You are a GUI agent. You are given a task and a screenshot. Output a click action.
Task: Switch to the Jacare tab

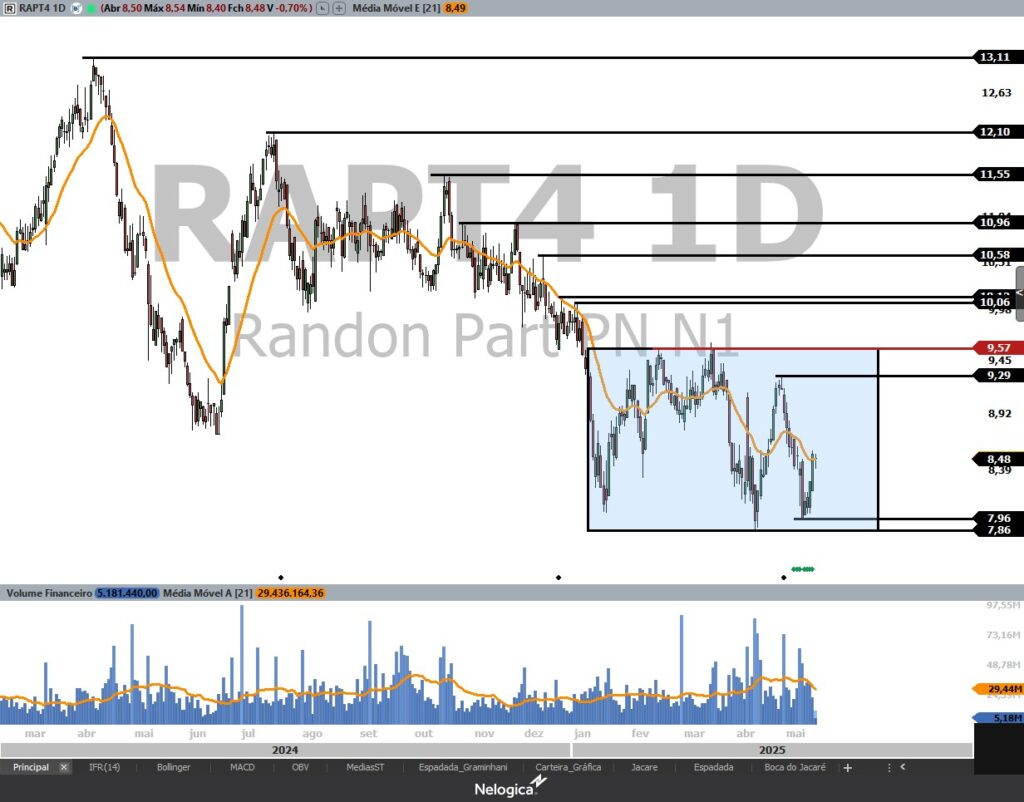(x=645, y=767)
